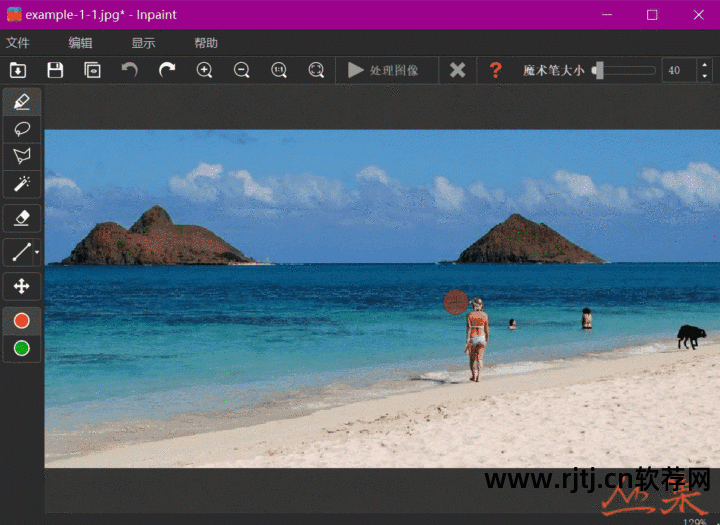
Task: Select the Eraser tool
Action: (22, 218)
